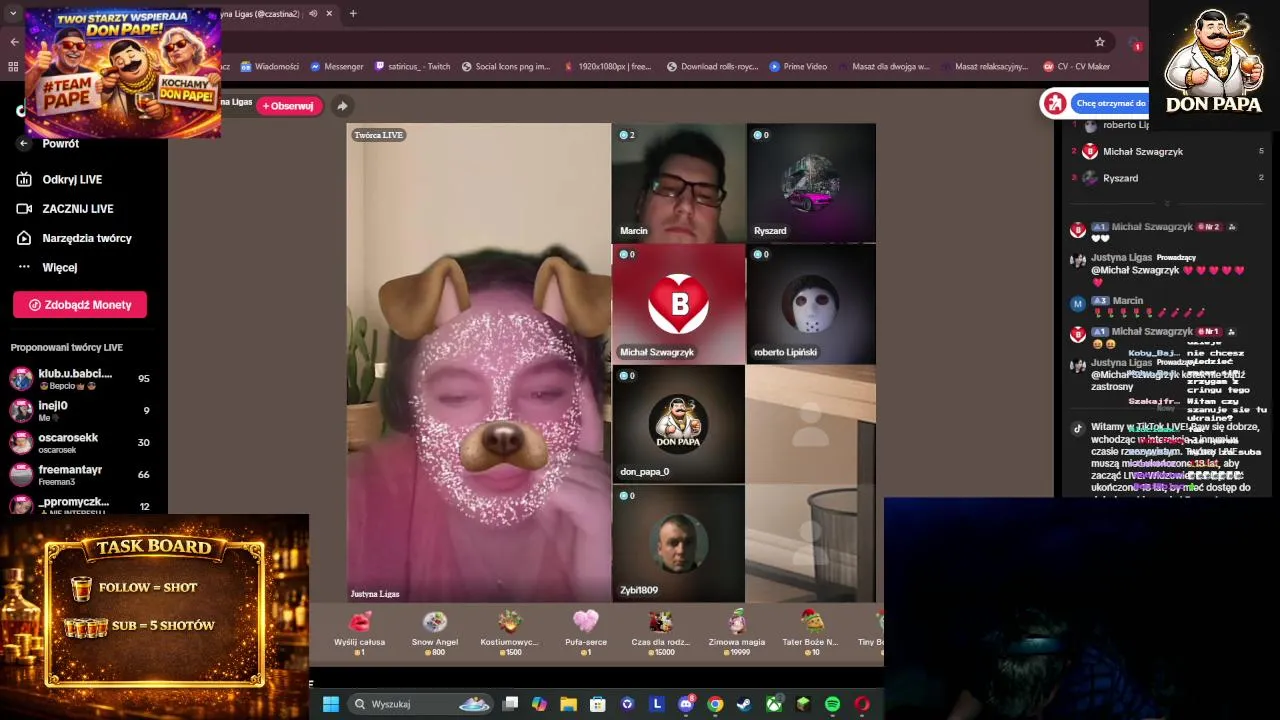Open the Social Icons png bookmark
Viewport: 1280px width, 720px height.
506,66
